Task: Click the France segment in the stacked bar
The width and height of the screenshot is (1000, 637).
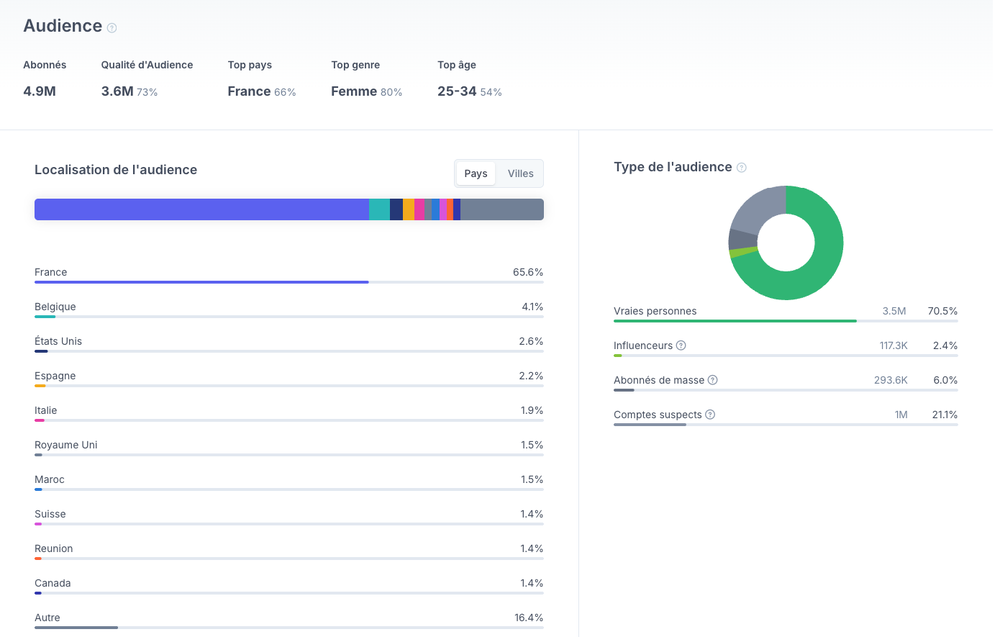Action: pyautogui.click(x=202, y=210)
